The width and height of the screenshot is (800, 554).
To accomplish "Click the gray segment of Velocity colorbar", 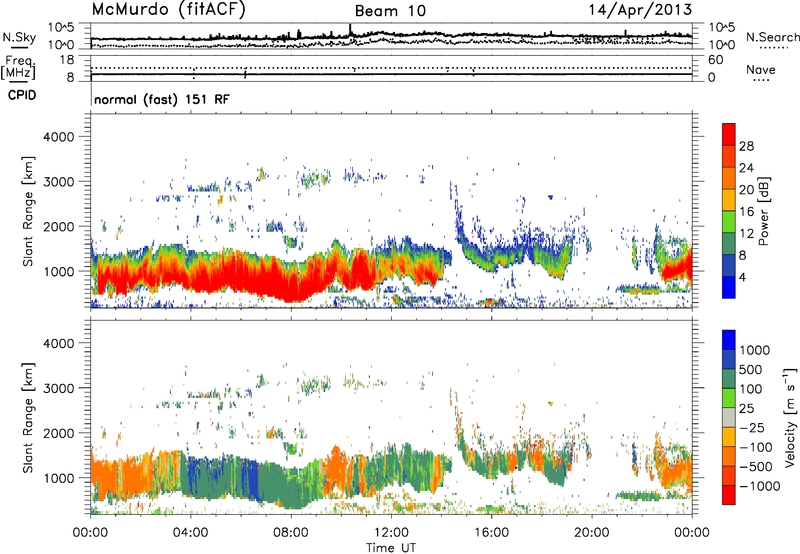I will tap(729, 418).
